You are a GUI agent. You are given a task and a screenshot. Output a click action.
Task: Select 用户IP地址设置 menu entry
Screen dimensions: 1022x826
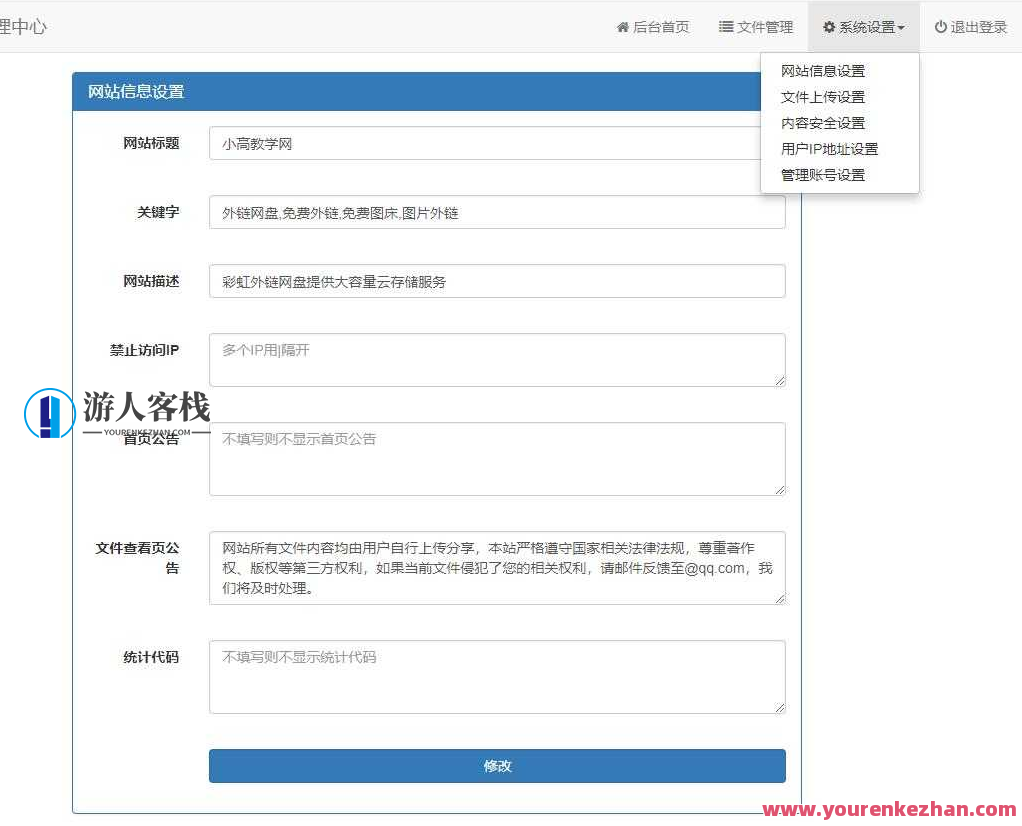tap(829, 148)
